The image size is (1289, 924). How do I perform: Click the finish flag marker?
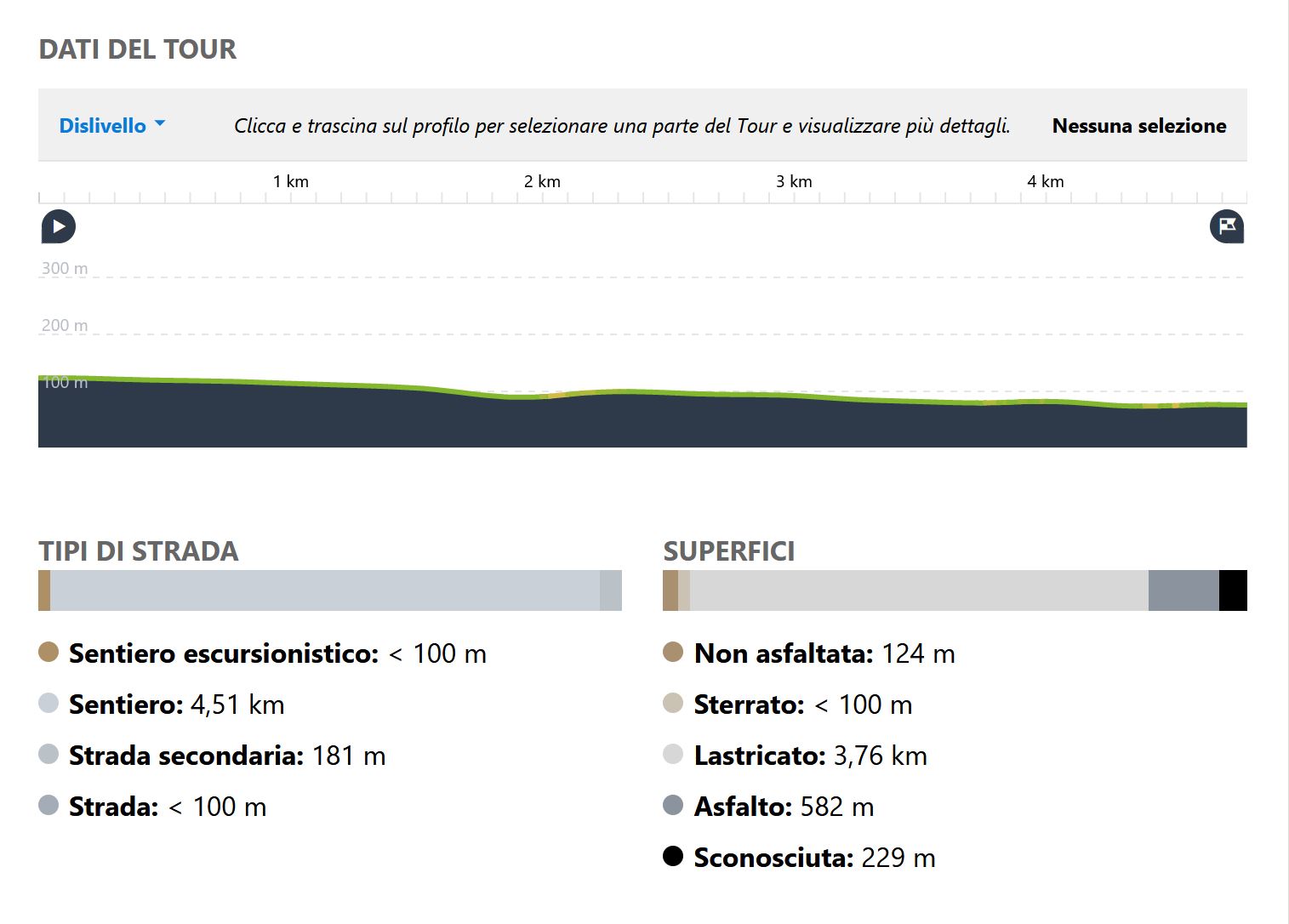[1227, 227]
